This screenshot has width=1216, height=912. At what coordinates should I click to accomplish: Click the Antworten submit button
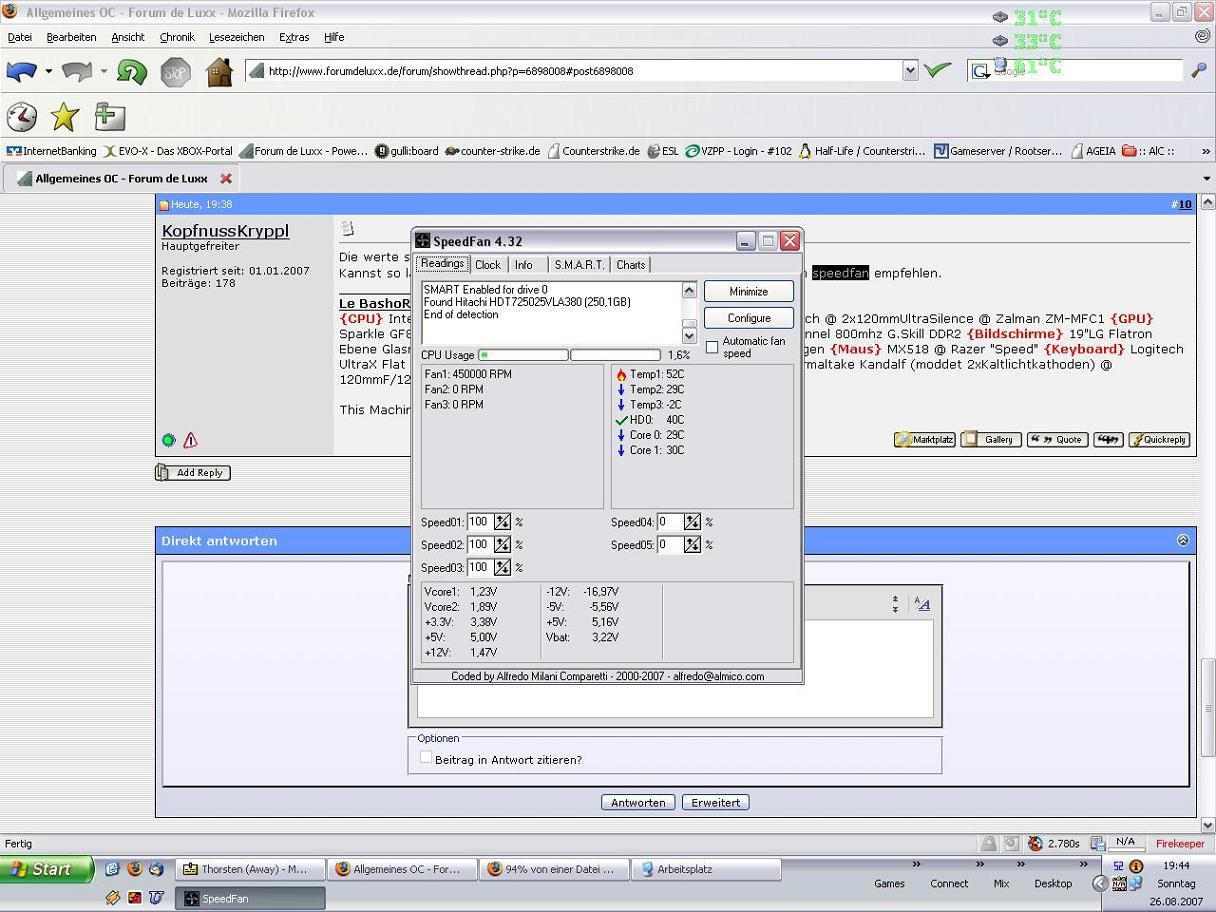[x=638, y=802]
